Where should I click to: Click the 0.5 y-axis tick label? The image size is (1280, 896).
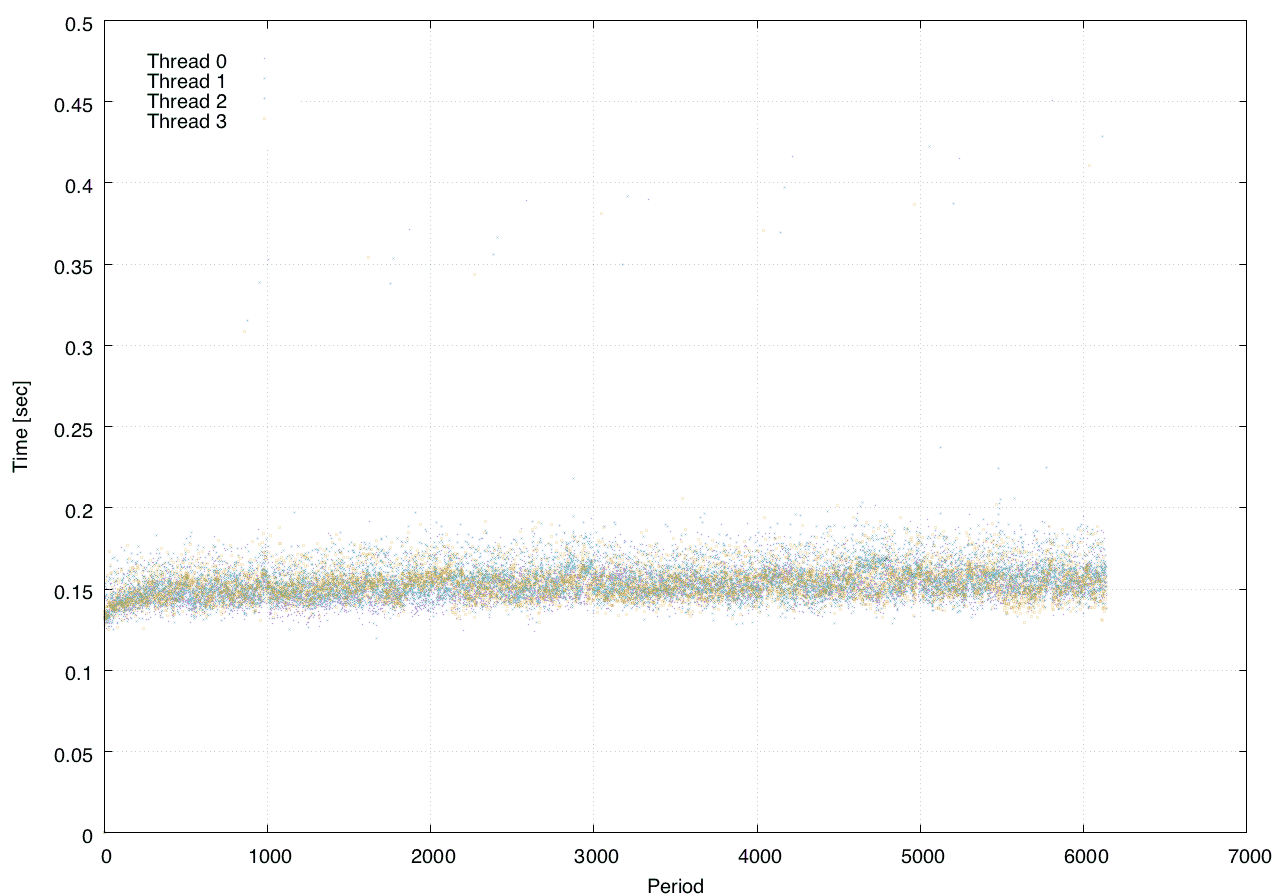(77, 22)
